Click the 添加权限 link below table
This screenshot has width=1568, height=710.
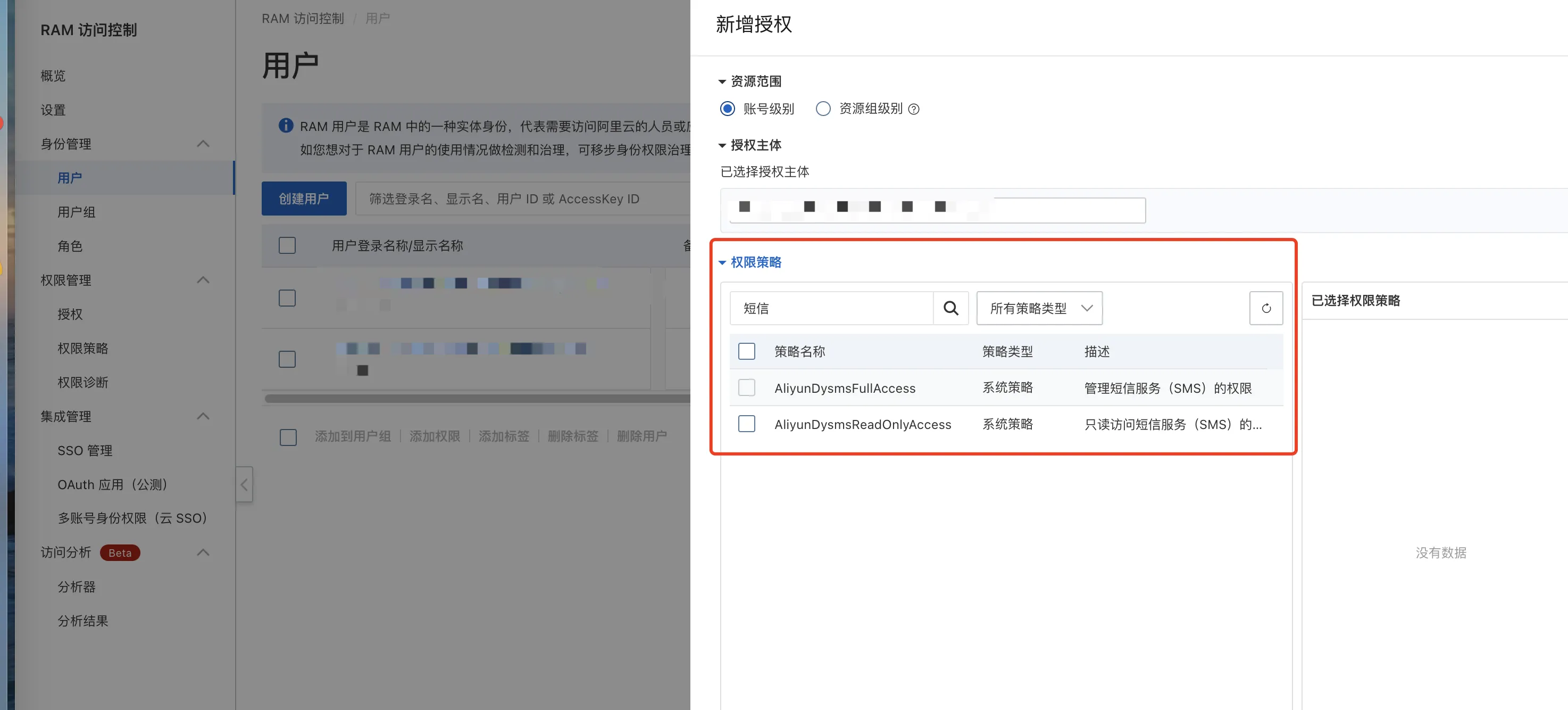click(435, 436)
